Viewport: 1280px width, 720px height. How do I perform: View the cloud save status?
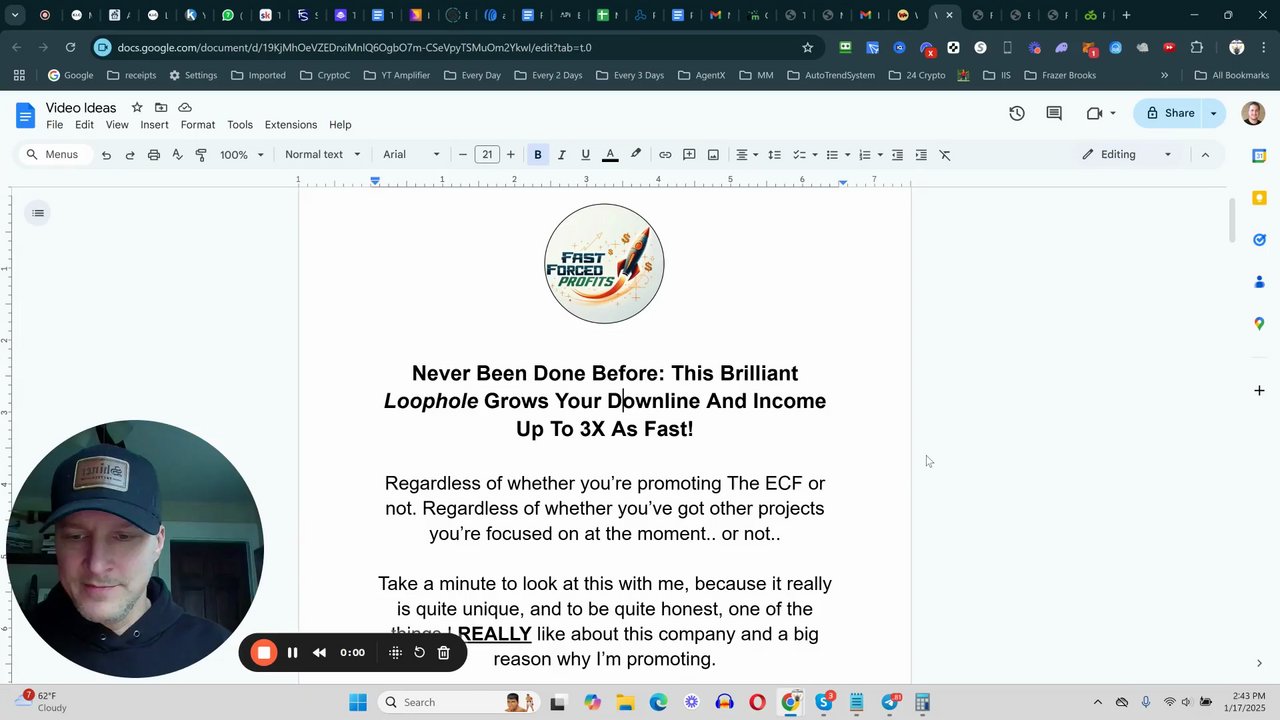185,108
